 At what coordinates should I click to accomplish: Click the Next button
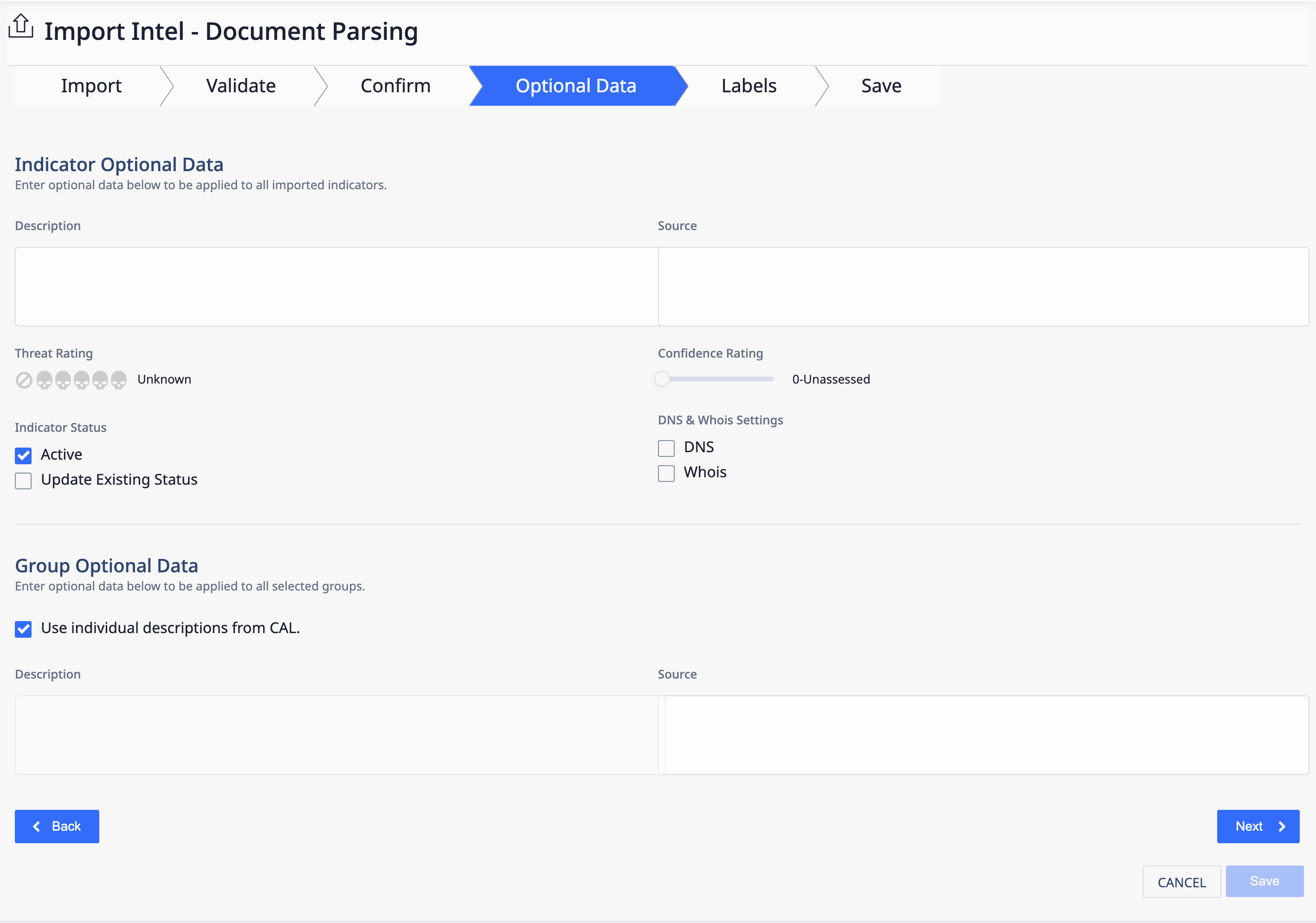coord(1258,826)
